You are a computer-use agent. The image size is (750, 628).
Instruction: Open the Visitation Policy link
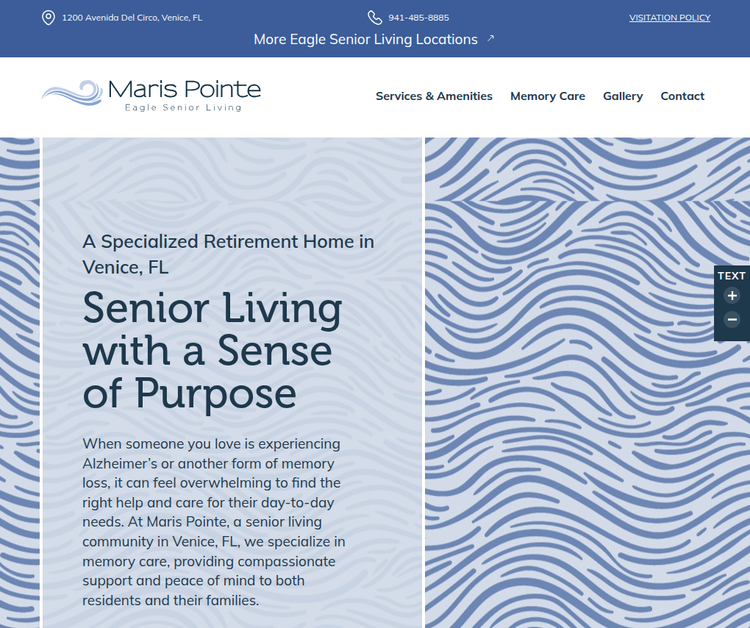pos(669,18)
